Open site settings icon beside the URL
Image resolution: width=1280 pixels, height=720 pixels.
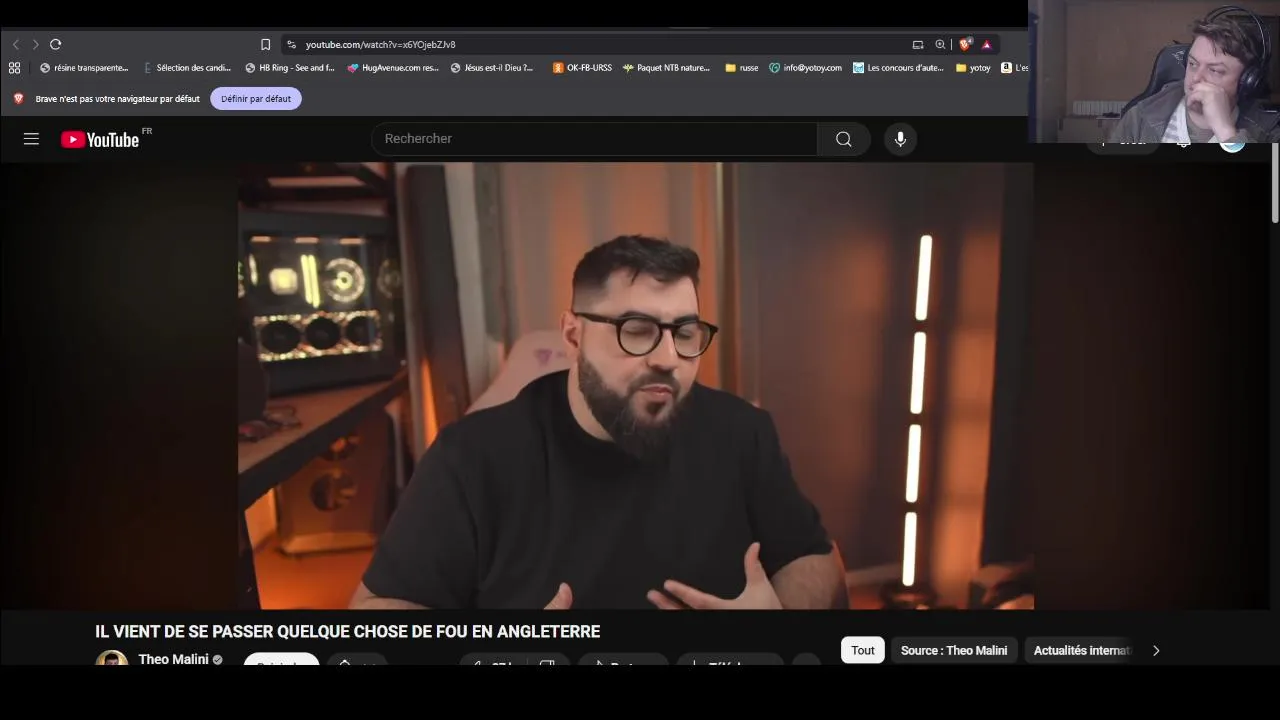point(291,44)
